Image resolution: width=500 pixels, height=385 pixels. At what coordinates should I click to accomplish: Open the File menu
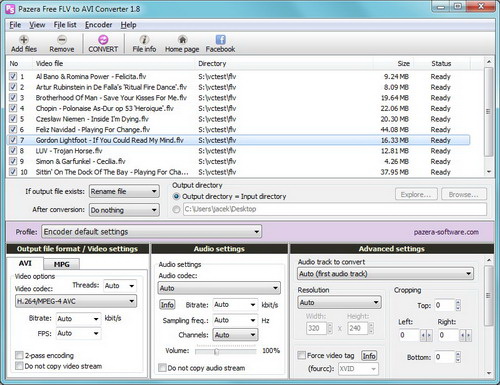[x=15, y=25]
